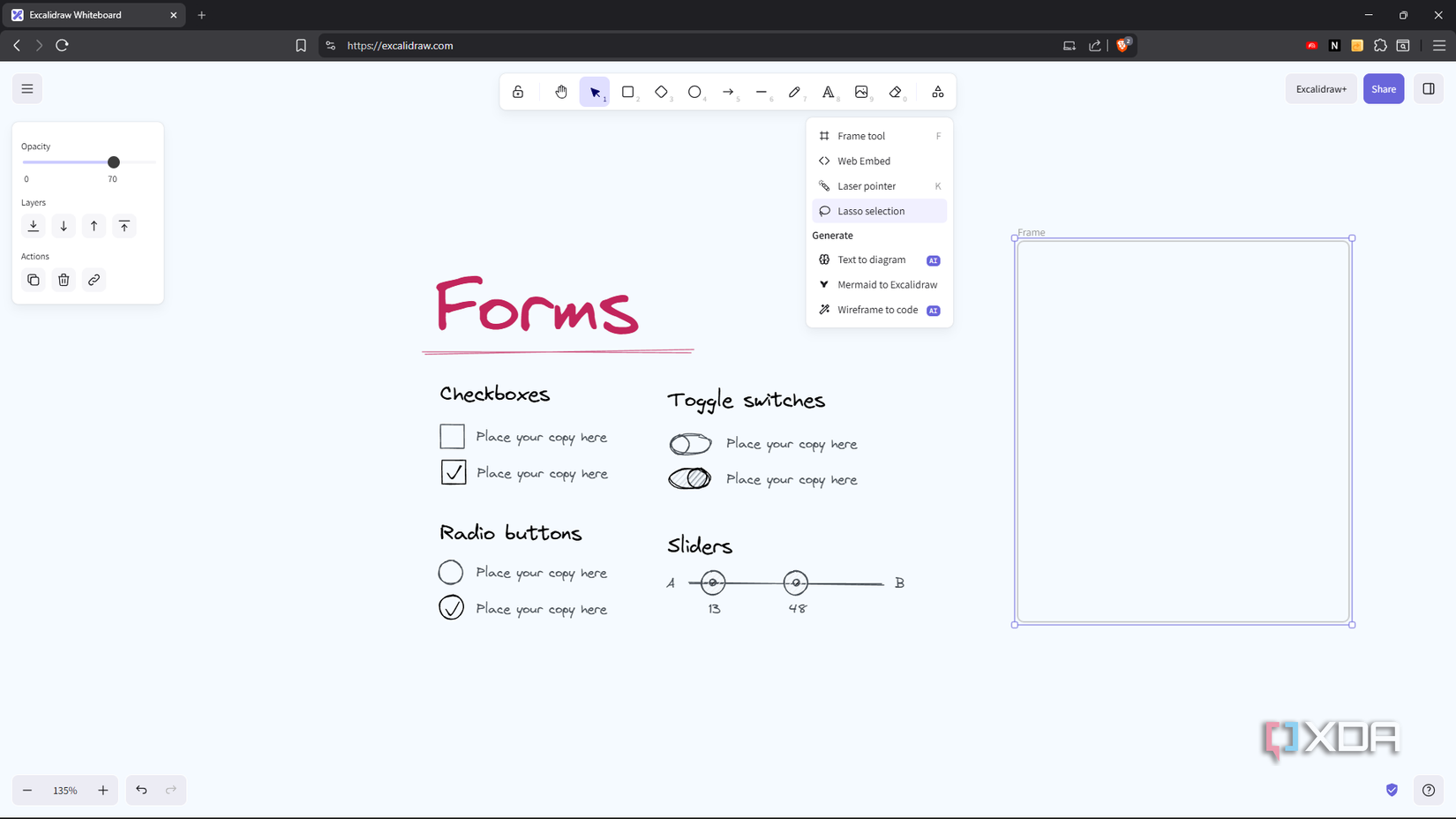Select the Rectangle shape tool
The width and height of the screenshot is (1456, 819).
(628, 92)
